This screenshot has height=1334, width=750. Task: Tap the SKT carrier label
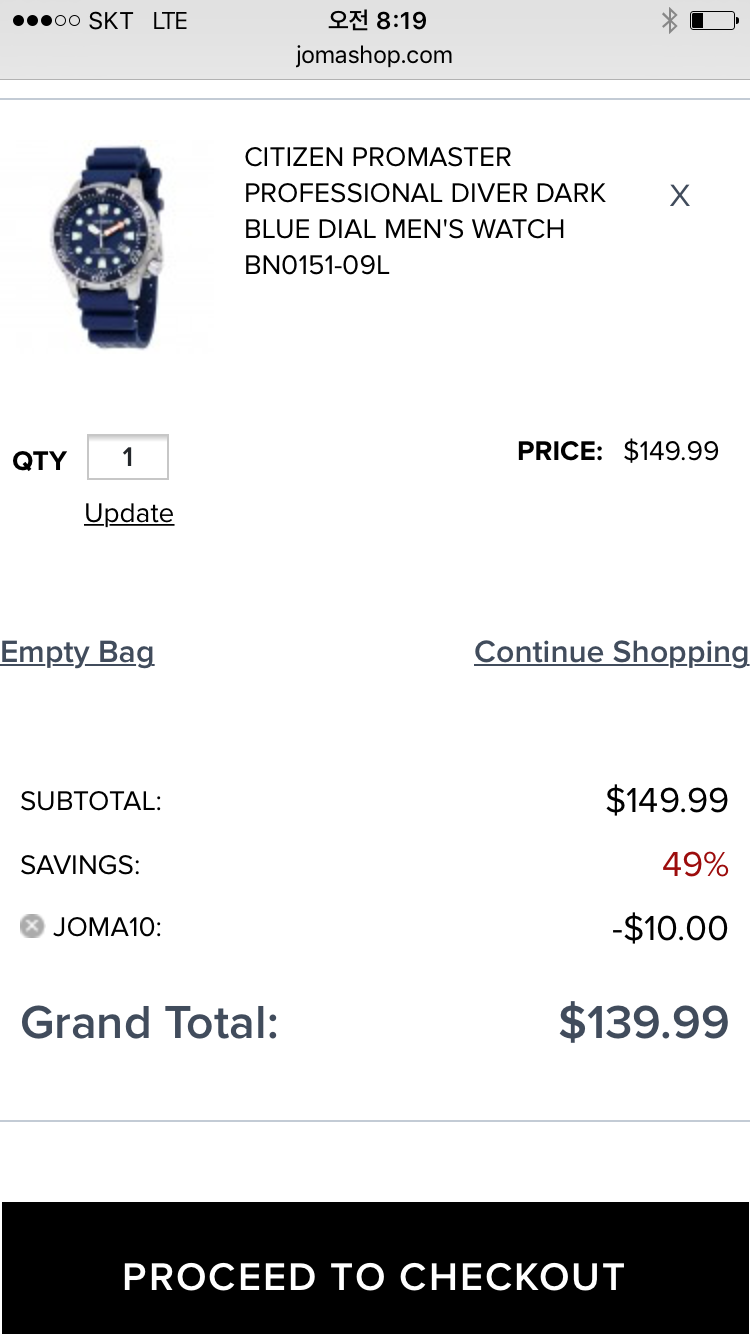pos(111,21)
